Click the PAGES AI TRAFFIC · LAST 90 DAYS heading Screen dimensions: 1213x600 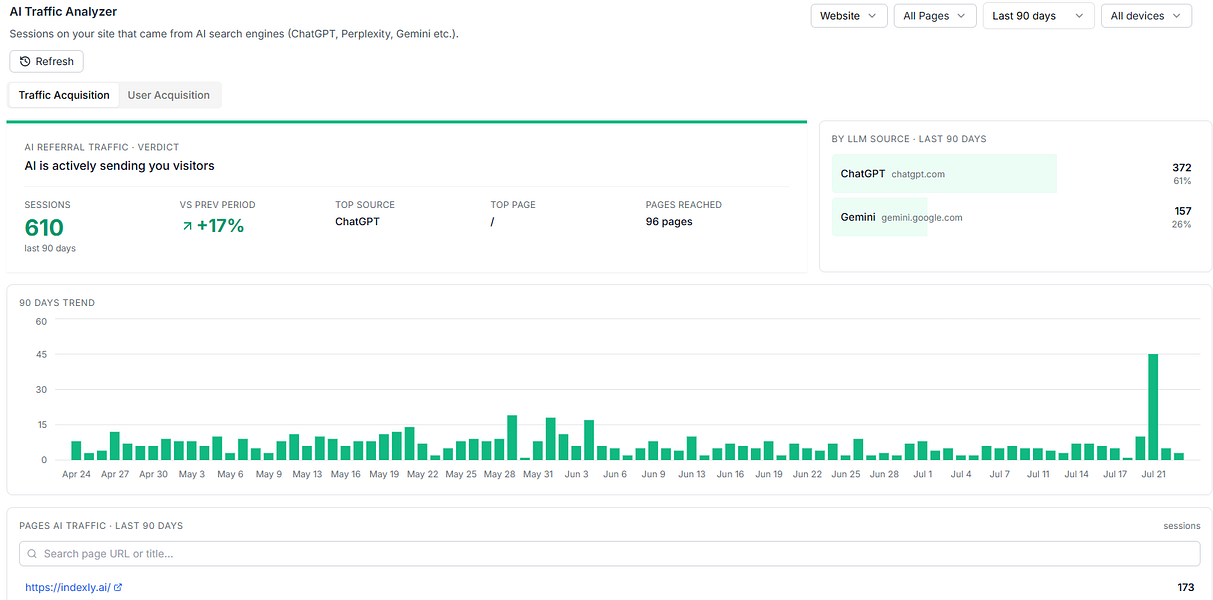point(101,525)
